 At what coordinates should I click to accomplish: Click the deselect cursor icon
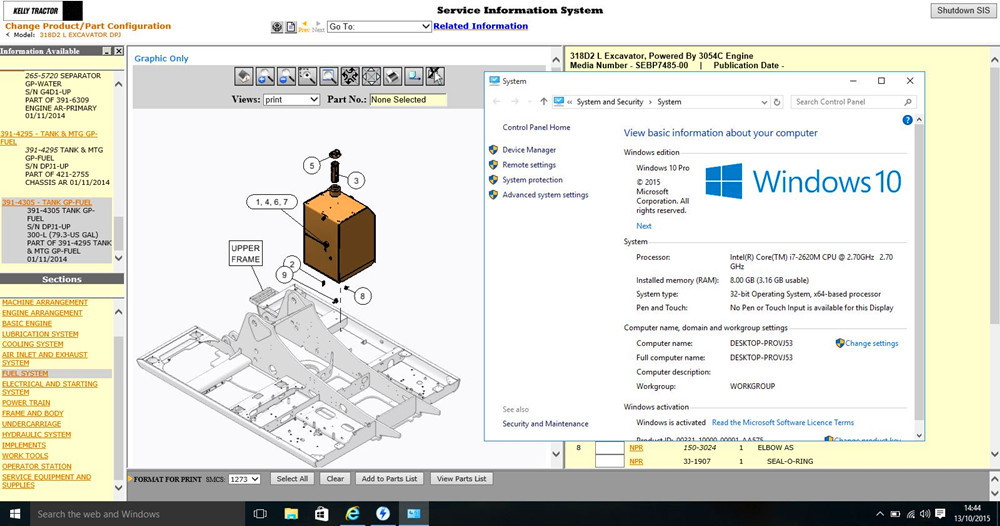(435, 77)
